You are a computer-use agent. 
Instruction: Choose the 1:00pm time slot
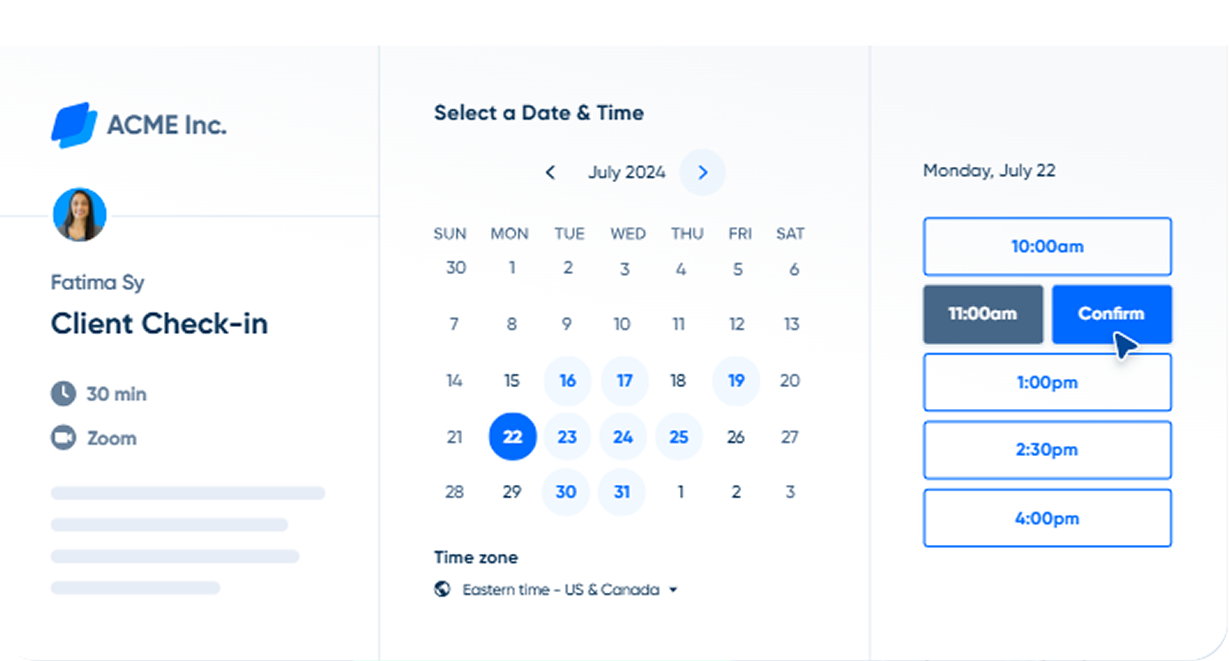1047,382
